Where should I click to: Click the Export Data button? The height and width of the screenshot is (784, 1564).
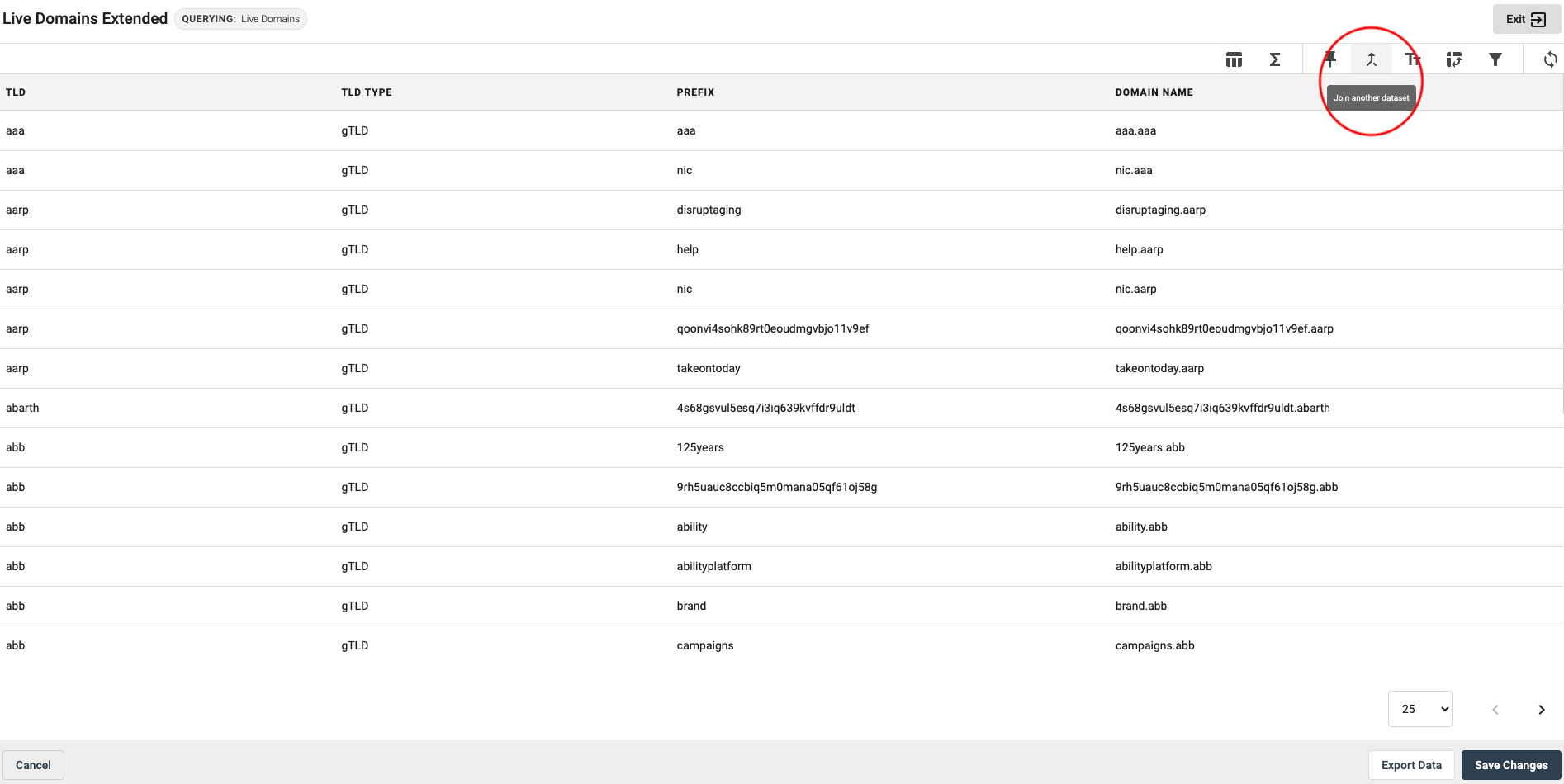pos(1411,765)
